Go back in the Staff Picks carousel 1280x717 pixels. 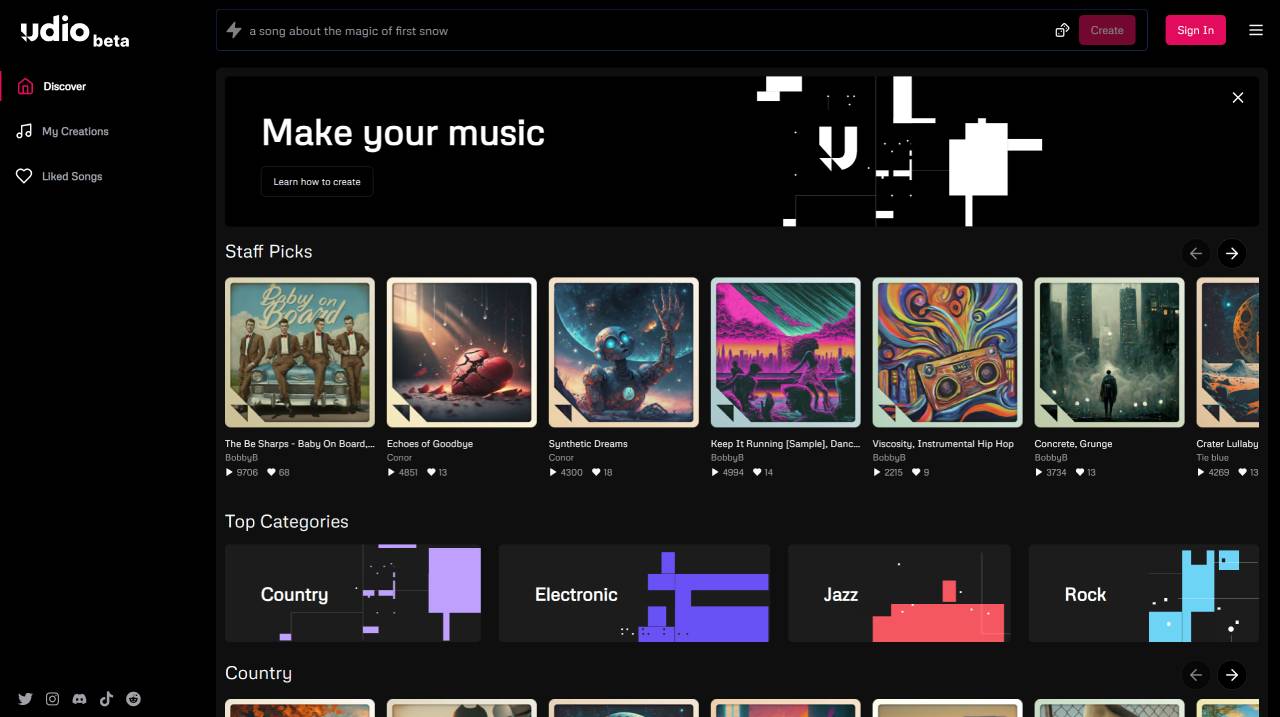[x=1196, y=253]
